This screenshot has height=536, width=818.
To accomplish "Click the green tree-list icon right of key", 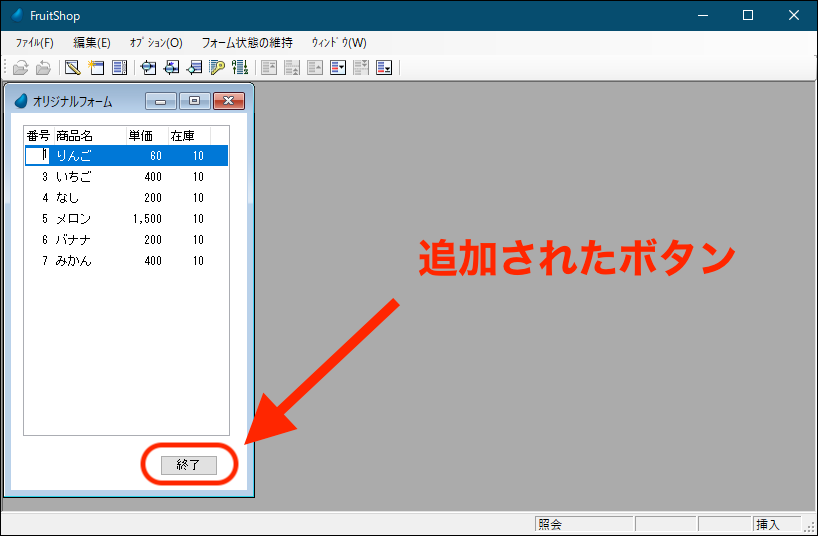I will point(240,68).
